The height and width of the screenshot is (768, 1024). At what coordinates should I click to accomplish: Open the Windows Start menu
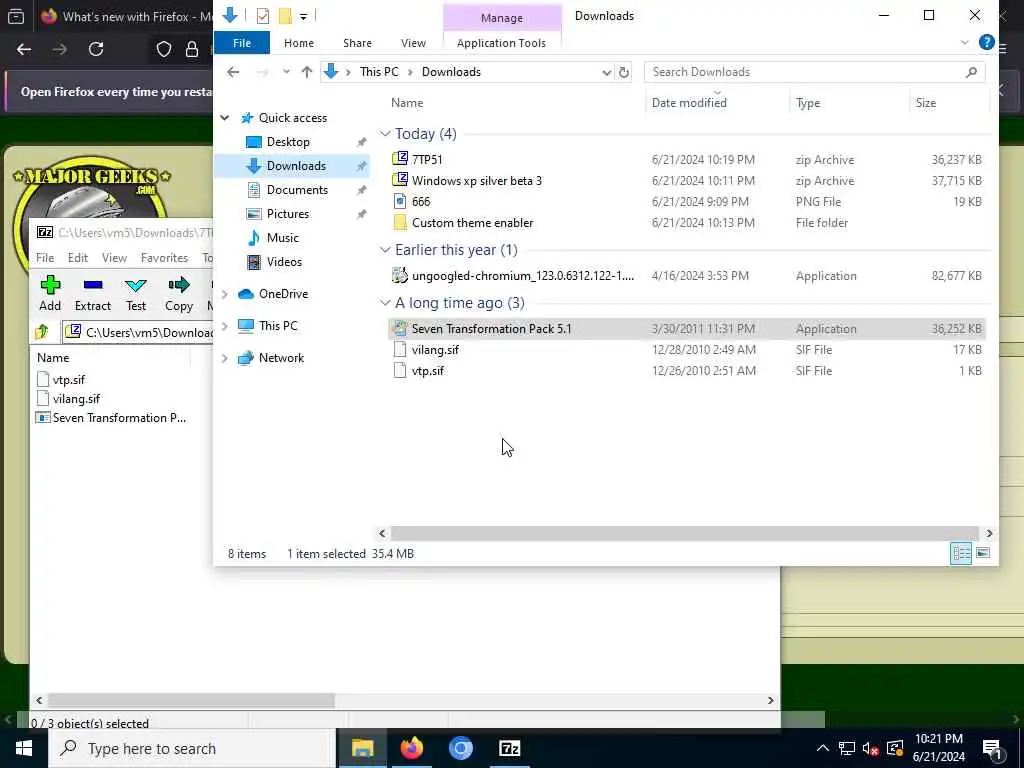24,748
